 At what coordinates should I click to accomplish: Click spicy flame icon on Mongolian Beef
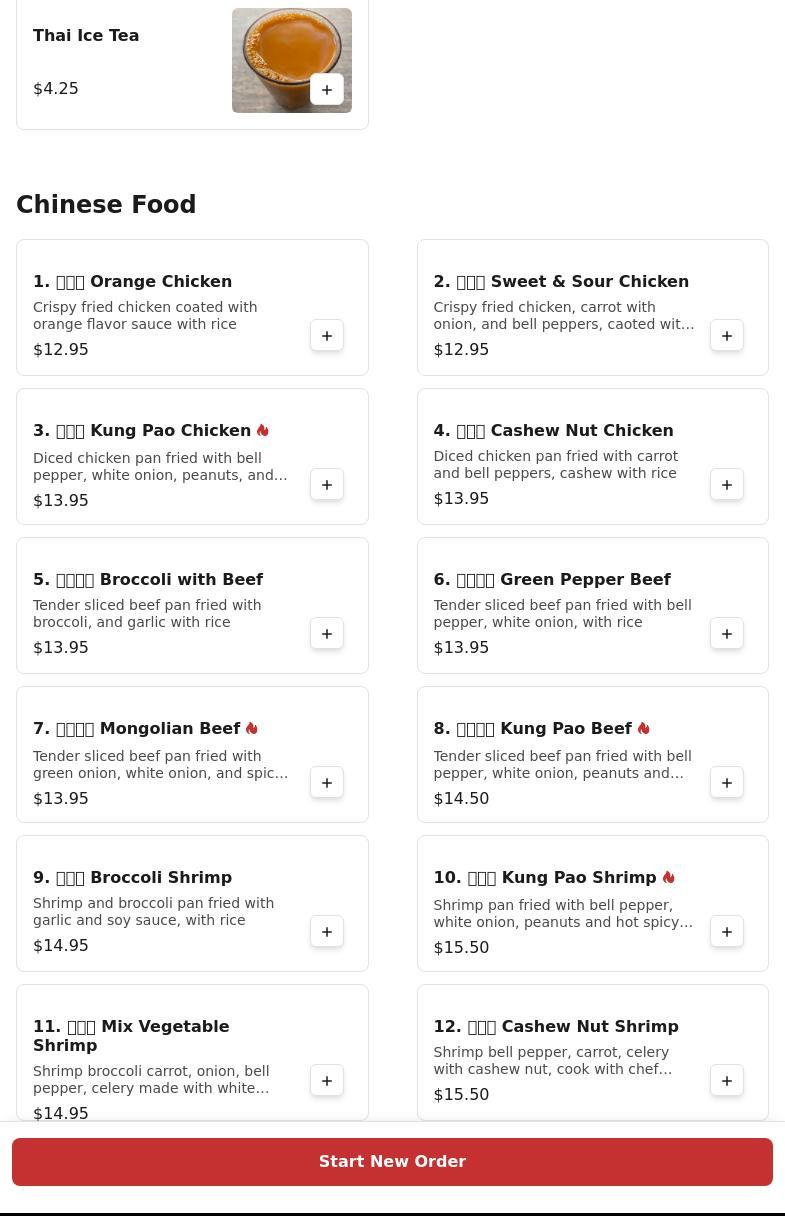point(252,728)
